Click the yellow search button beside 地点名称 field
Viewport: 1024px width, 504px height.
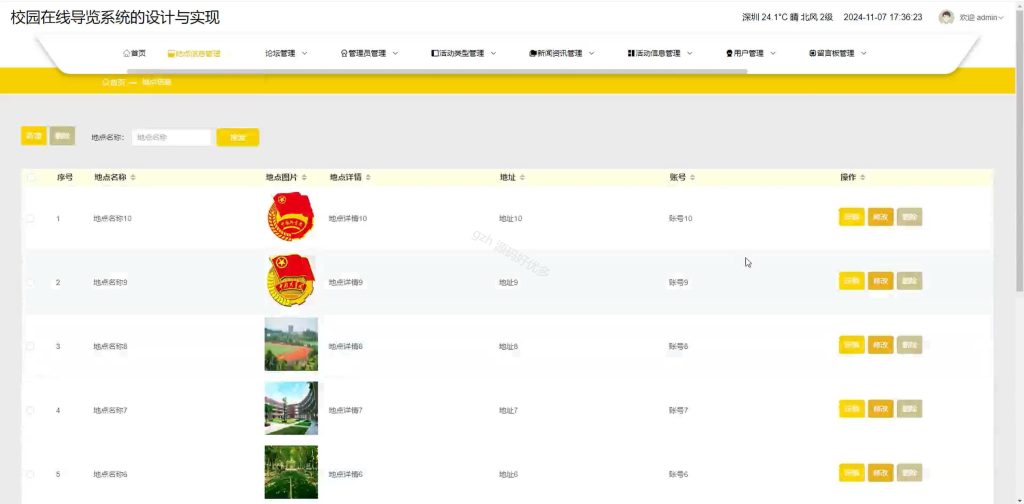point(238,137)
